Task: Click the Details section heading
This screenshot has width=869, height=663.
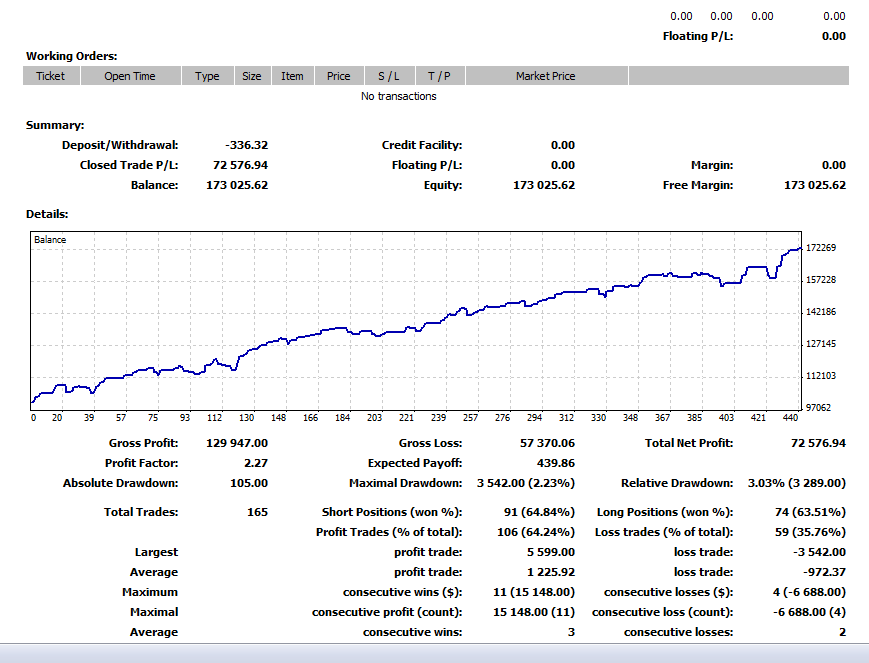Action: pos(47,214)
